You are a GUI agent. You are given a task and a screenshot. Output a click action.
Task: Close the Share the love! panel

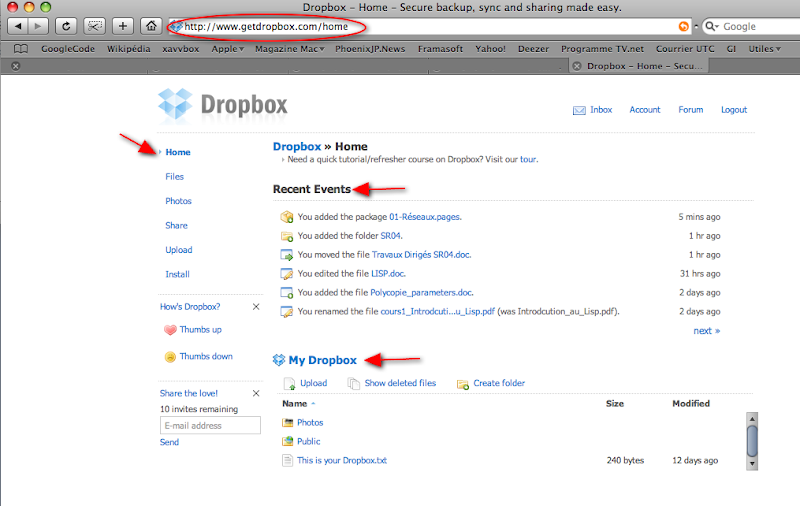[x=256, y=393]
